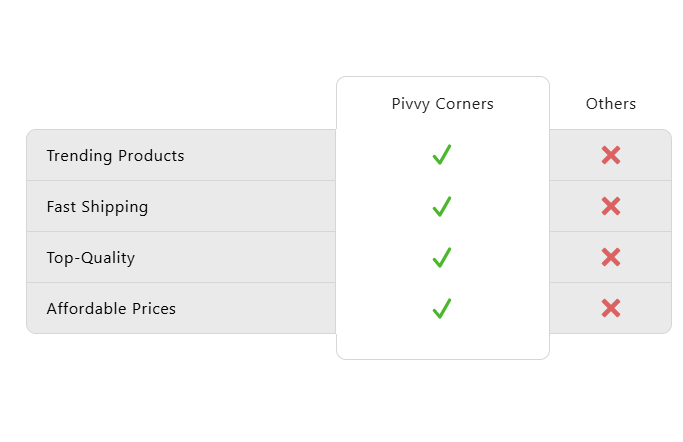
Task: Click the word Corners in the header
Action: click(464, 104)
